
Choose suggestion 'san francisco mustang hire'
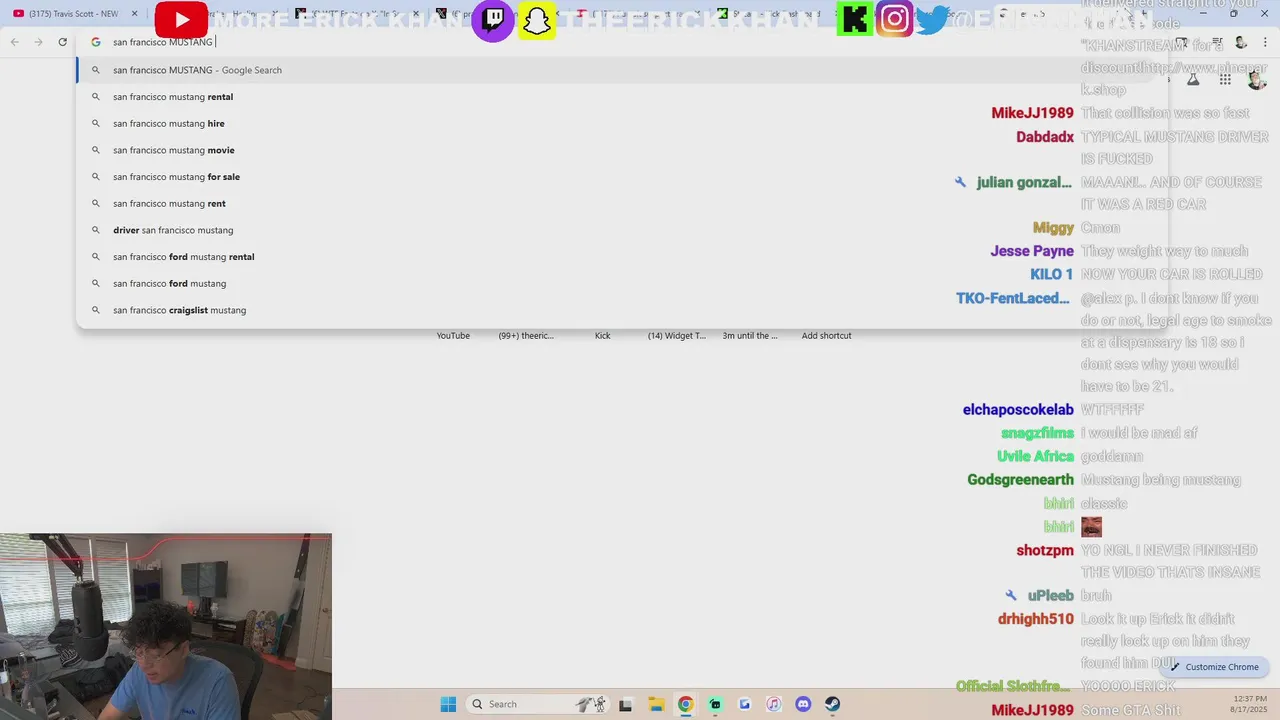620,123
